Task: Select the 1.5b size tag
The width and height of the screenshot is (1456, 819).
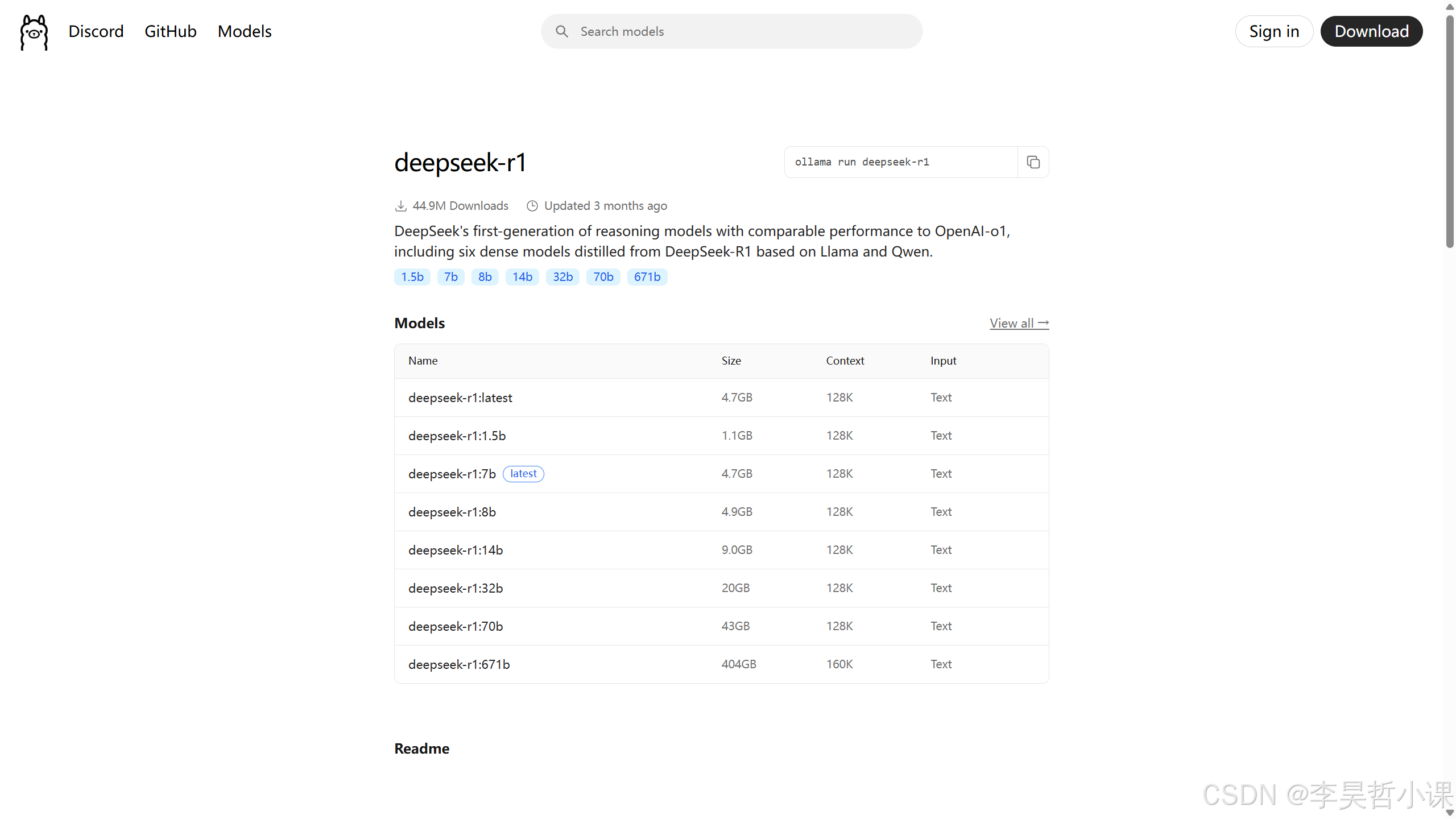Action: 412,277
